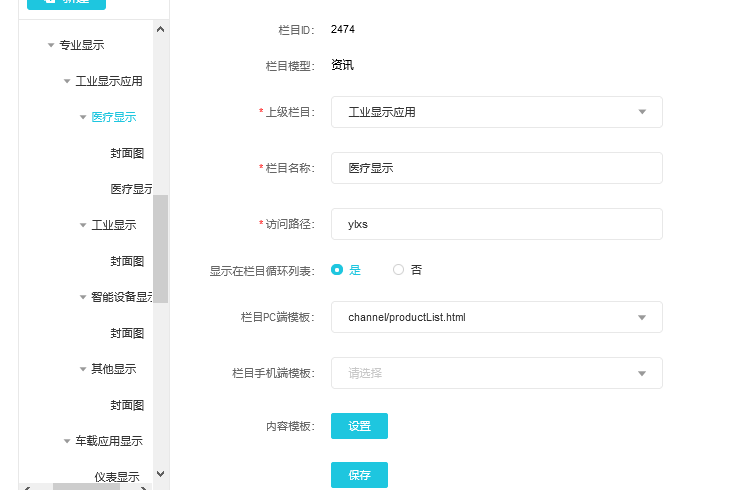Collapse the 医疗显示 tree node arrow

83,117
